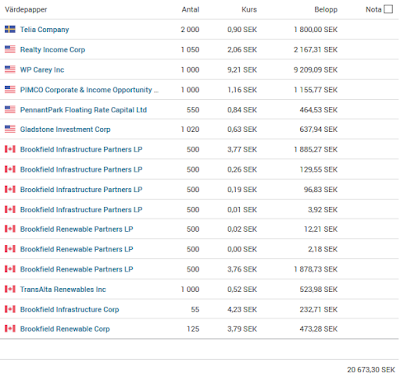Screen dimensions: 400x377
Task: Select the amount 473,28 SEK
Action: 319,329
